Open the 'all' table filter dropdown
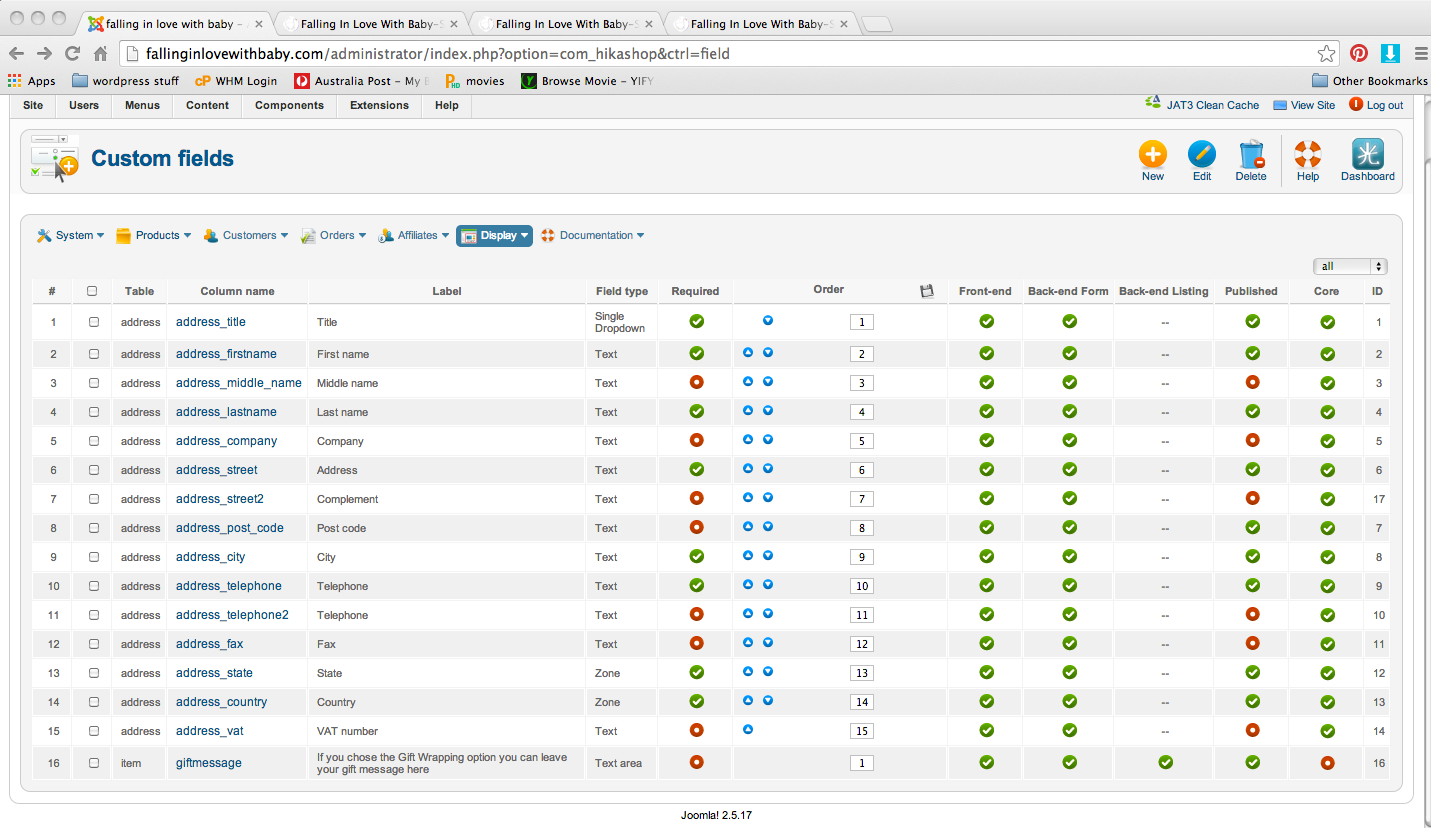Screen dimensions: 1431x828 click(1349, 266)
